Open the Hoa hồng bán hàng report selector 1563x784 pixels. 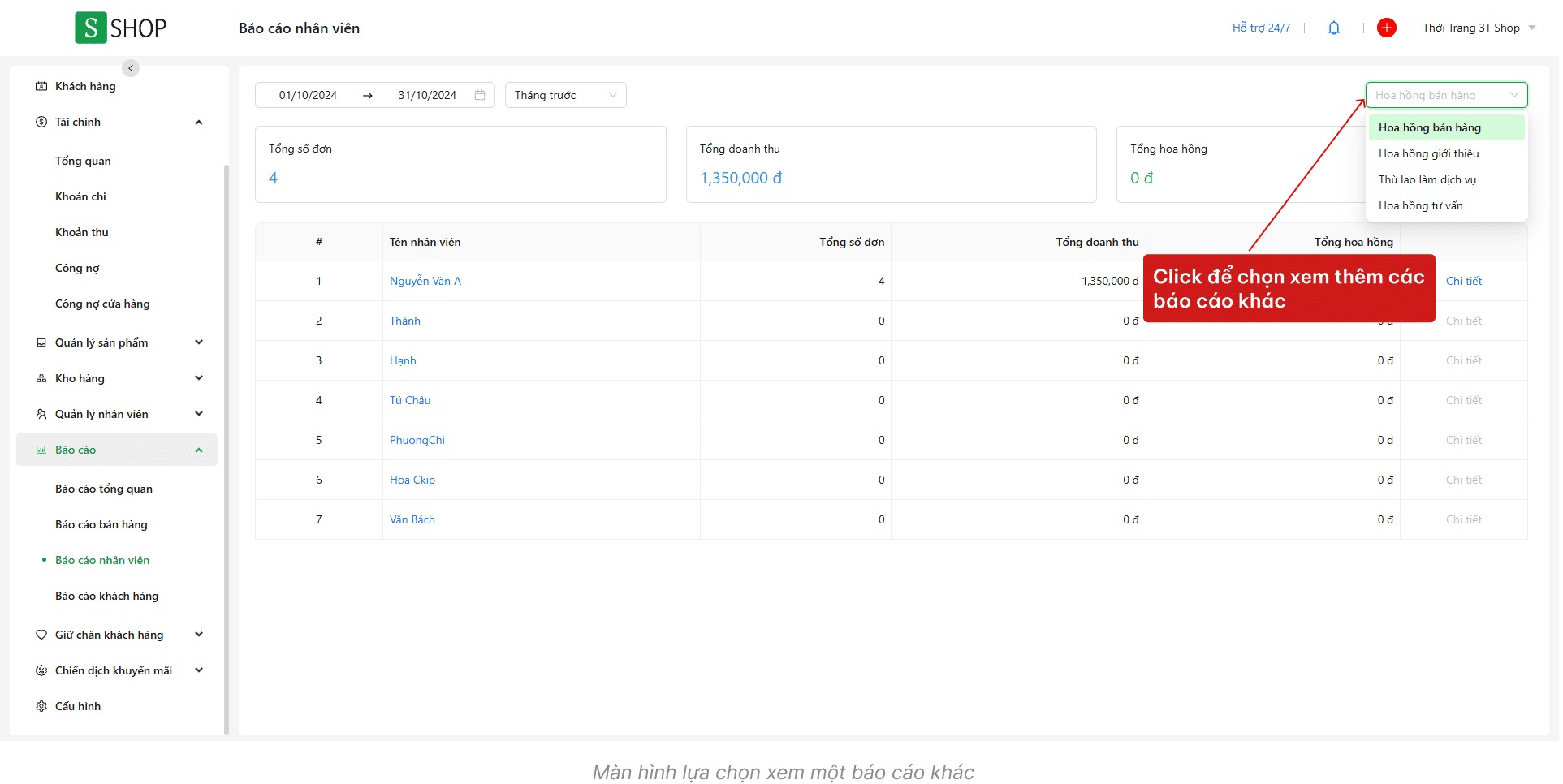coord(1446,95)
